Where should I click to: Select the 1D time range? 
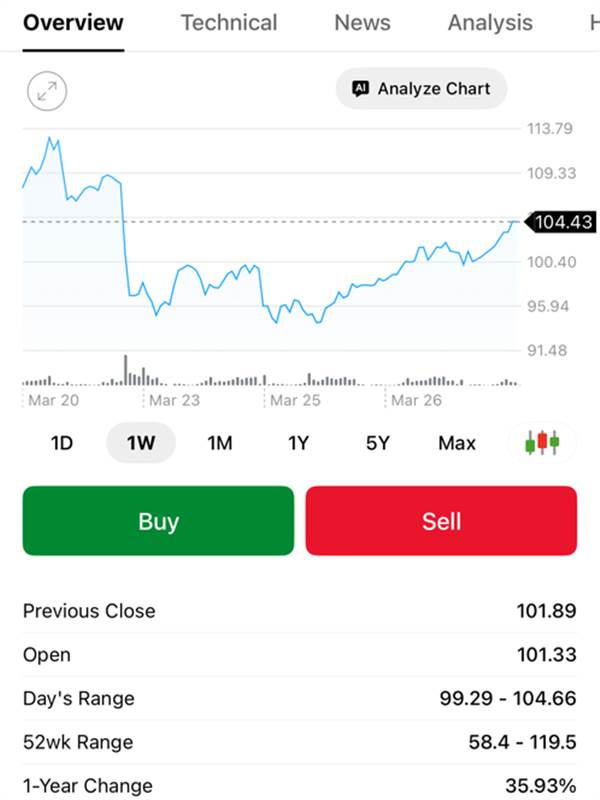tap(62, 443)
